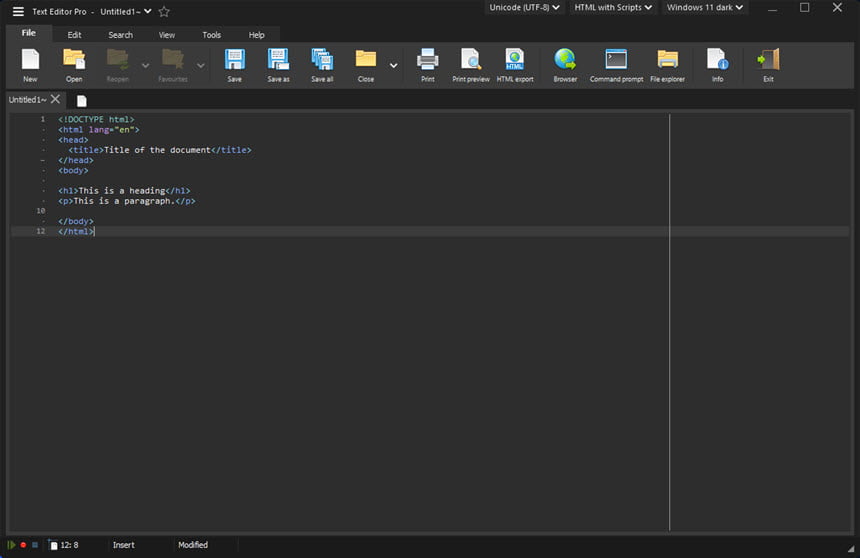The height and width of the screenshot is (558, 860).
Task: Open the Unicode (UTF-8) encoding dropdown
Action: coord(524,7)
